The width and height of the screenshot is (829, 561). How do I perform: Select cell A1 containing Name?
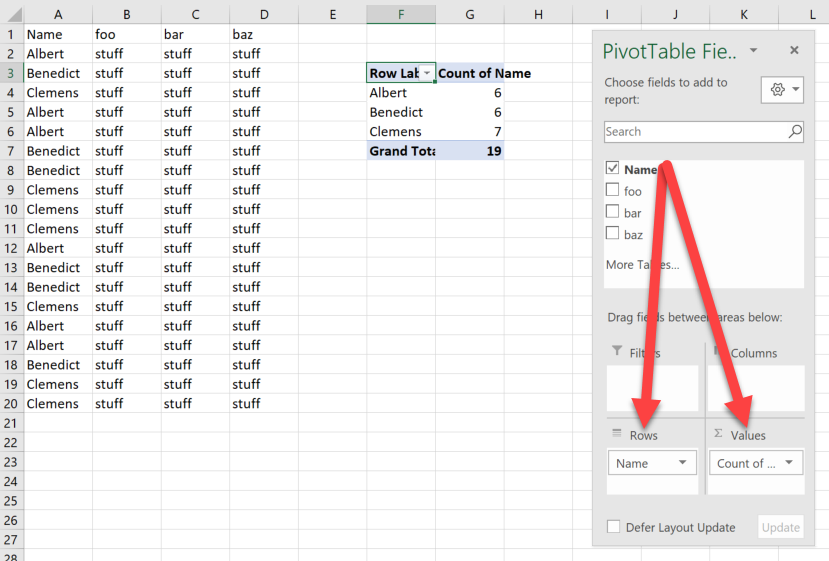(58, 34)
